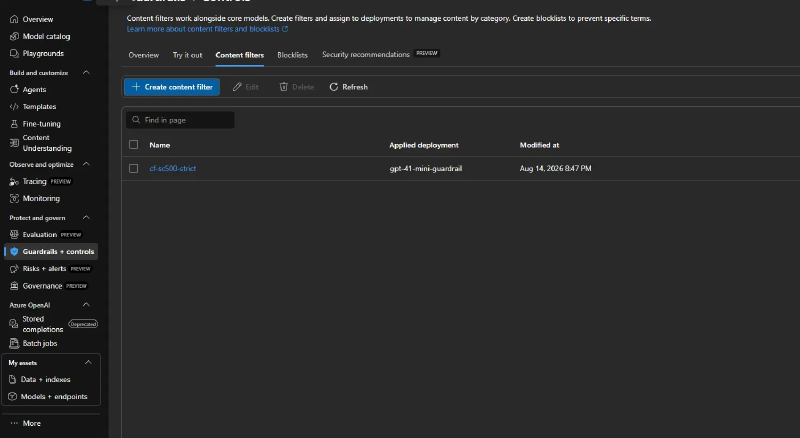Click the magnifier icon in Find in page
Viewport: 800px width, 438px height.
click(x=136, y=120)
